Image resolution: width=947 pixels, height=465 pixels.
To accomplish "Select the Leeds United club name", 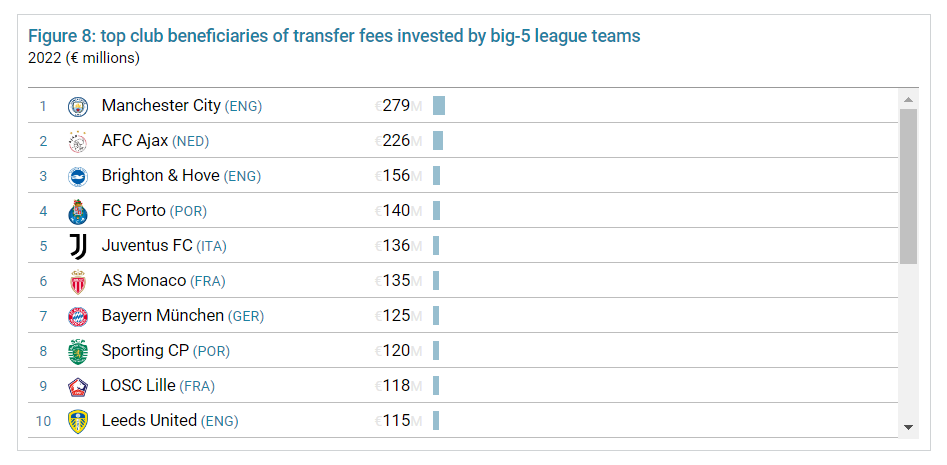I will [x=149, y=420].
